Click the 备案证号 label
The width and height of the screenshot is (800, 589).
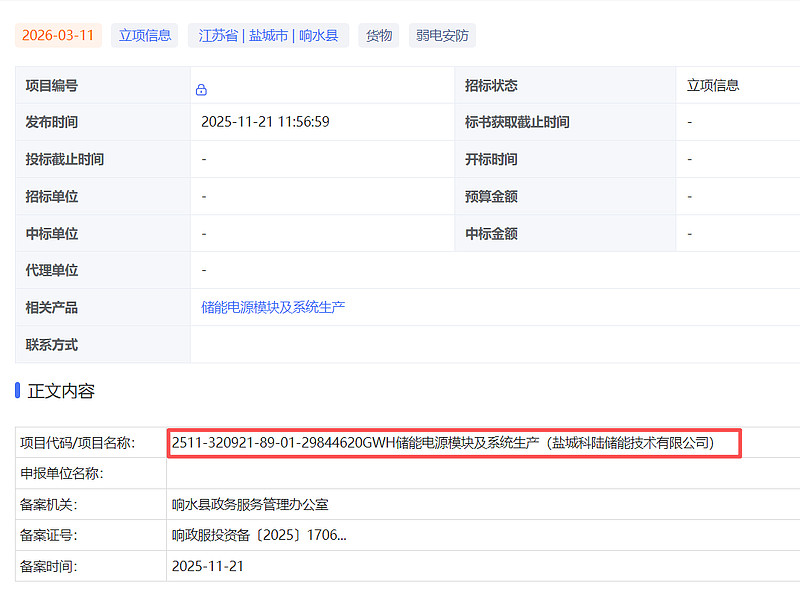pos(48,535)
